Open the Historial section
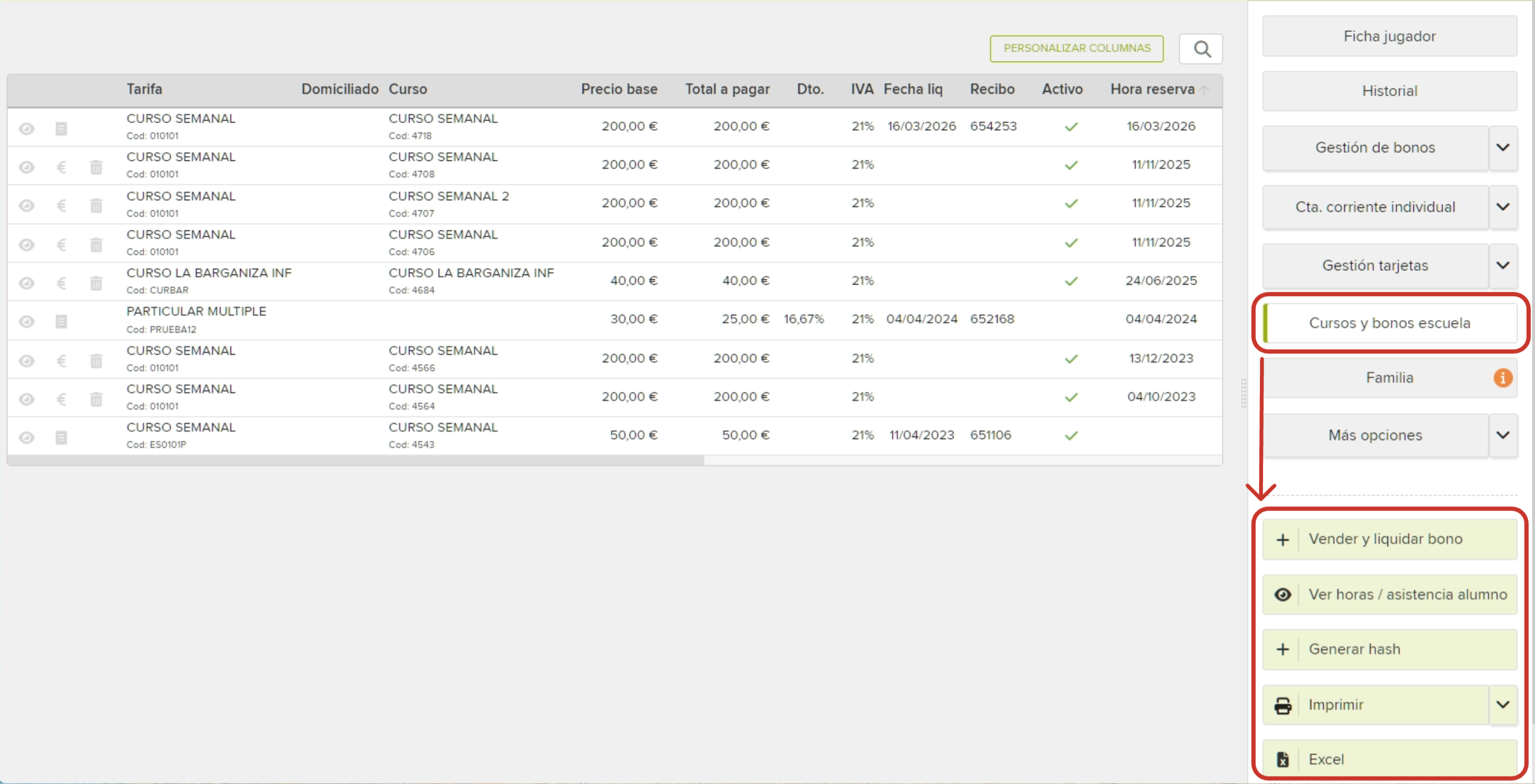The image size is (1535, 784). click(x=1389, y=91)
